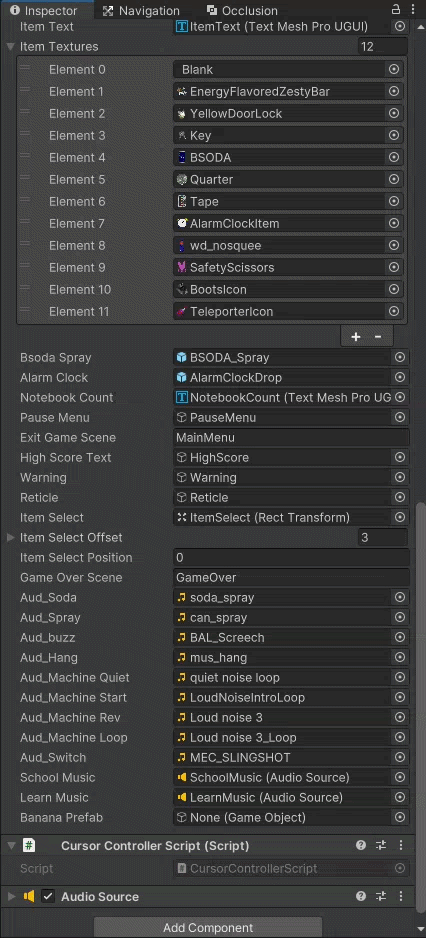
Task: Open object picker for TeleporterIcon
Action: [394, 312]
